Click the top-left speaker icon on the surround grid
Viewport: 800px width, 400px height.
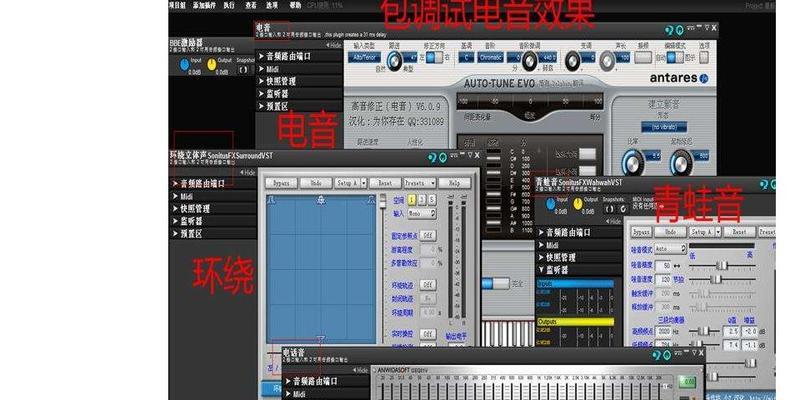[x=271, y=201]
